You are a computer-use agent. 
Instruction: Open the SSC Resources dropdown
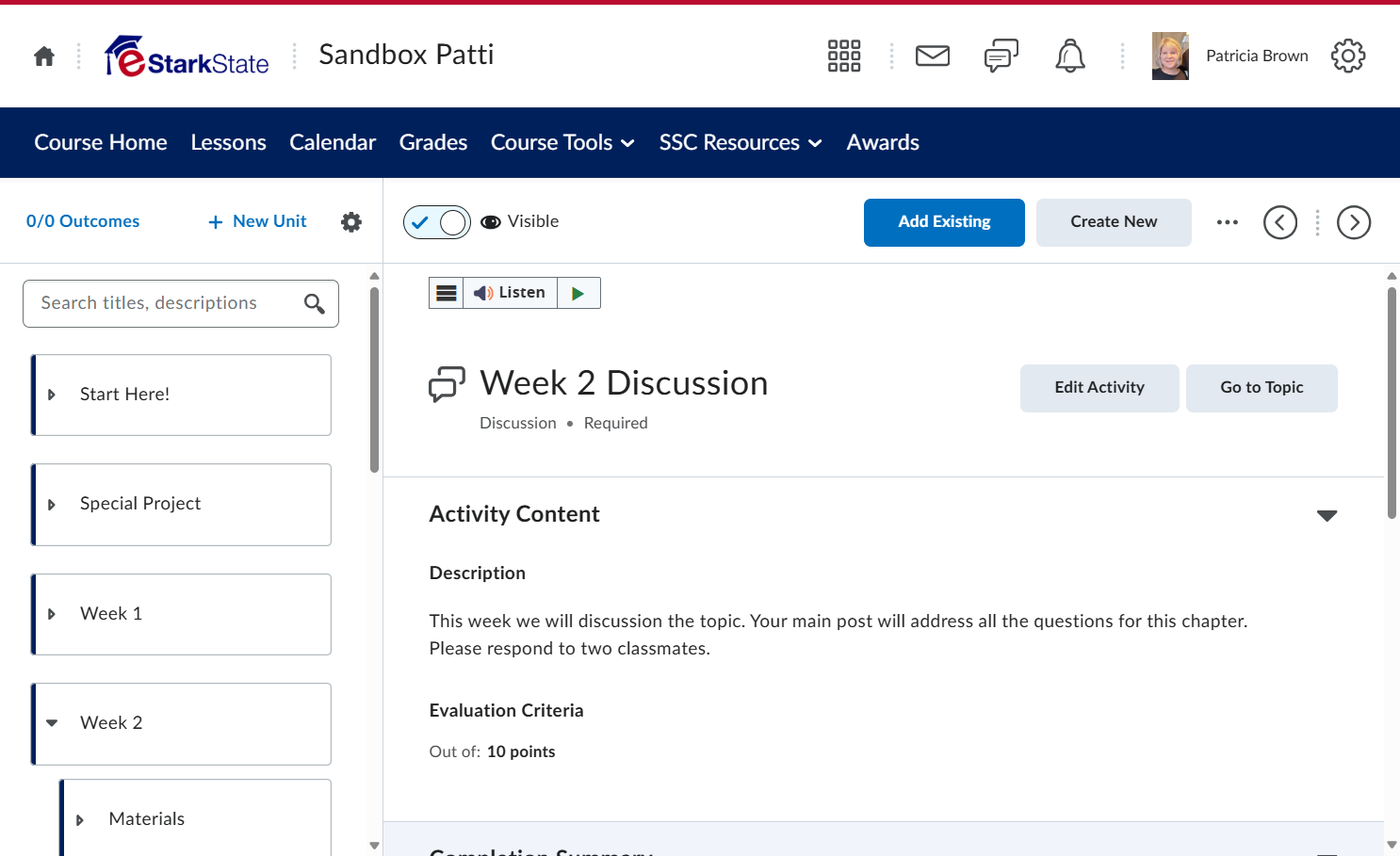pos(741,142)
